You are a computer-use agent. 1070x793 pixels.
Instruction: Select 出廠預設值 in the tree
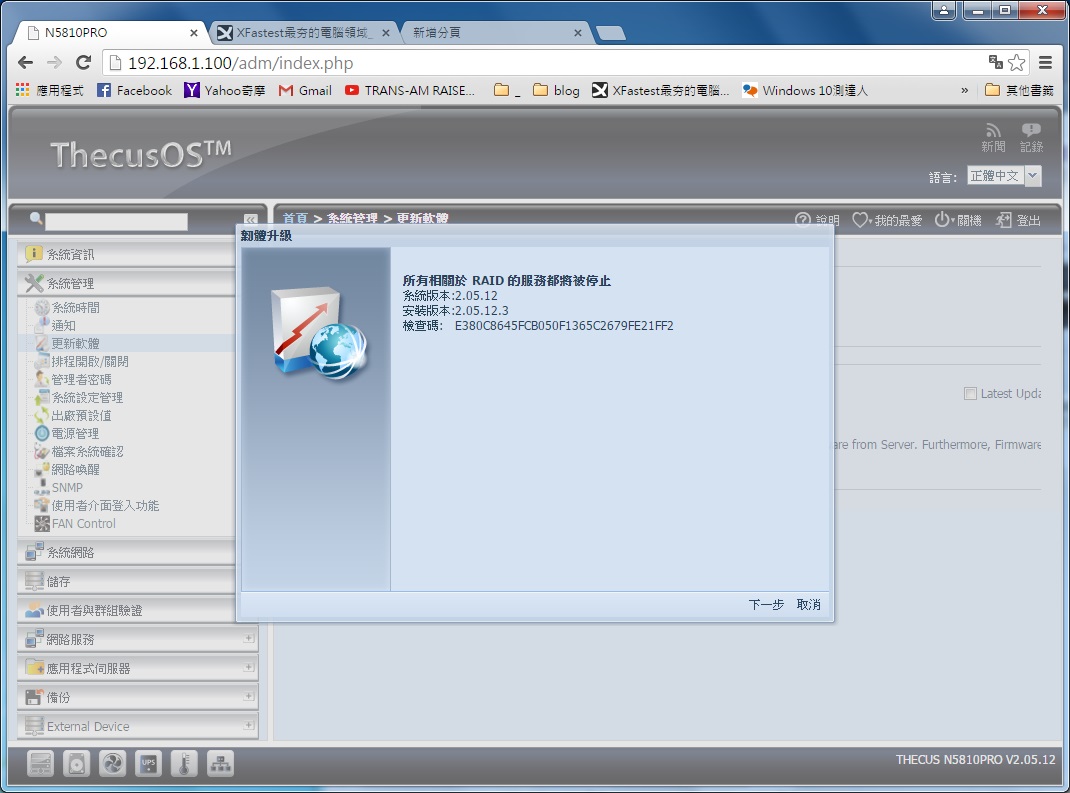81,416
